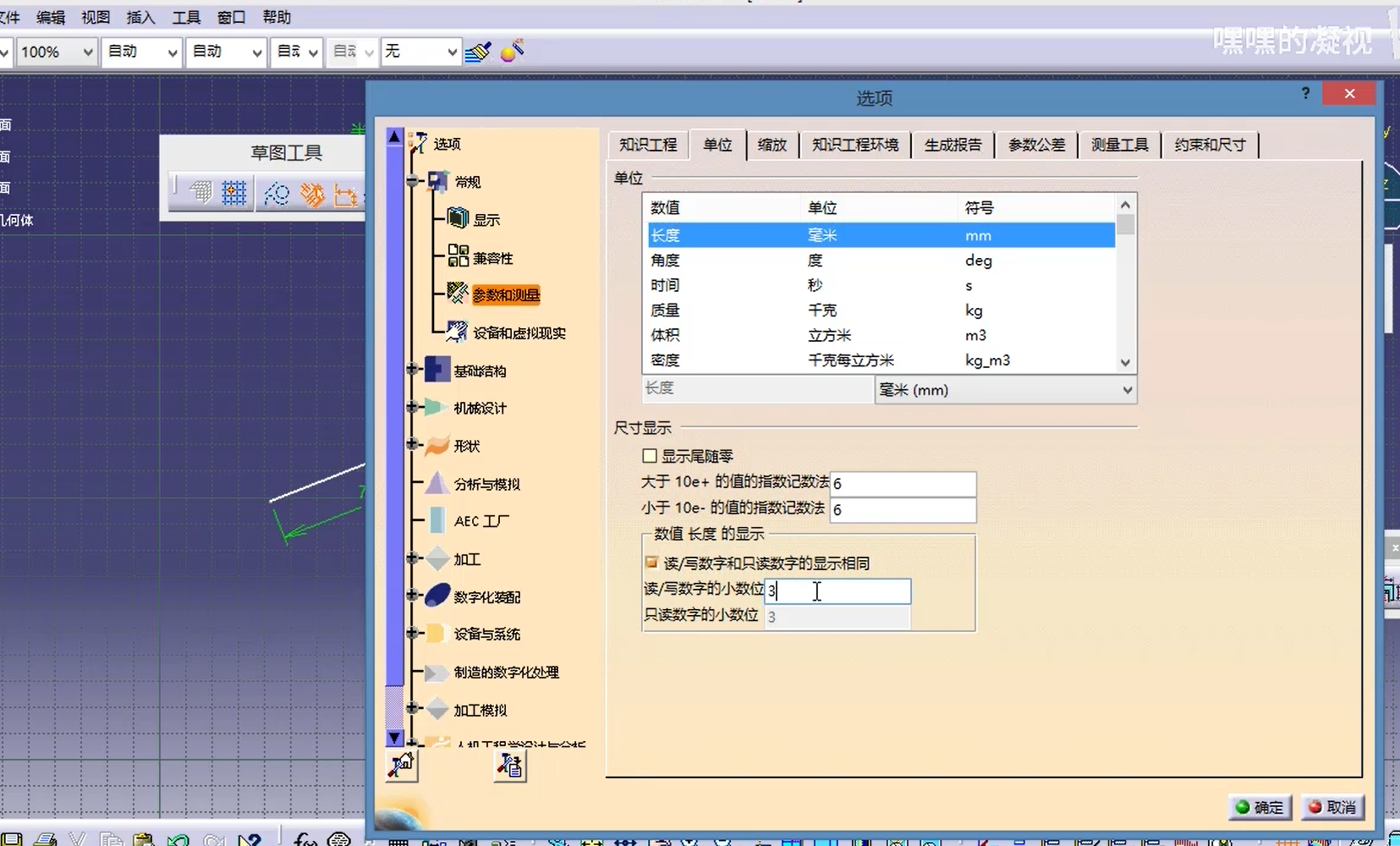Click the 读/写数字的小数位 input field
1400x846 pixels.
[x=837, y=591]
